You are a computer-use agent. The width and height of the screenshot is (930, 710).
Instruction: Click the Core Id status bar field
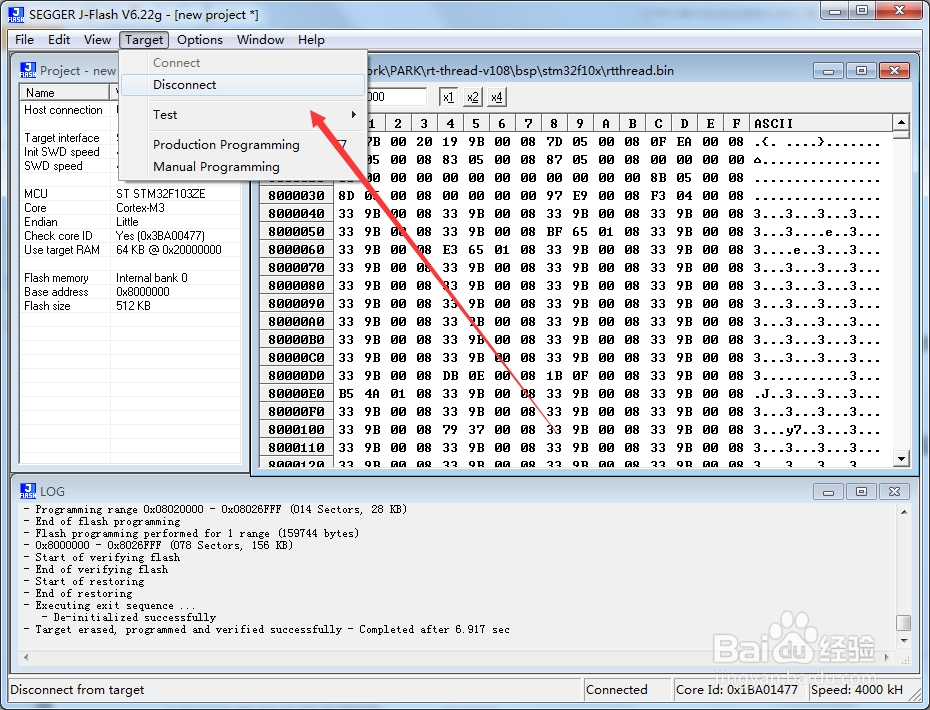click(x=739, y=690)
